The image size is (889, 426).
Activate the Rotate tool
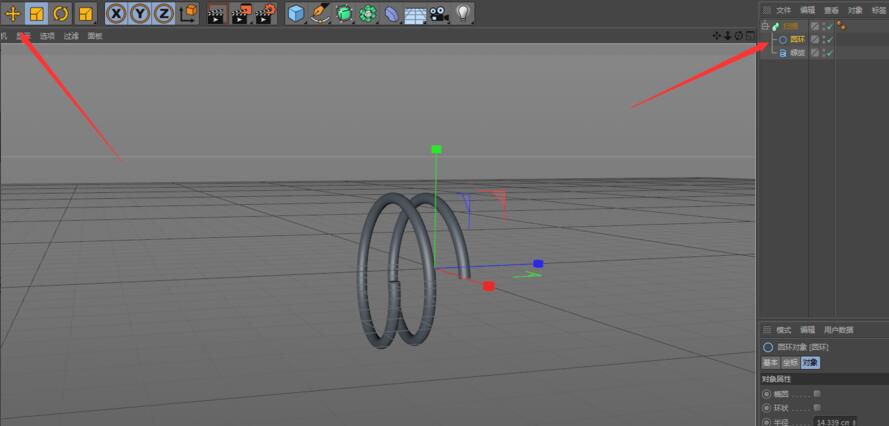click(60, 14)
